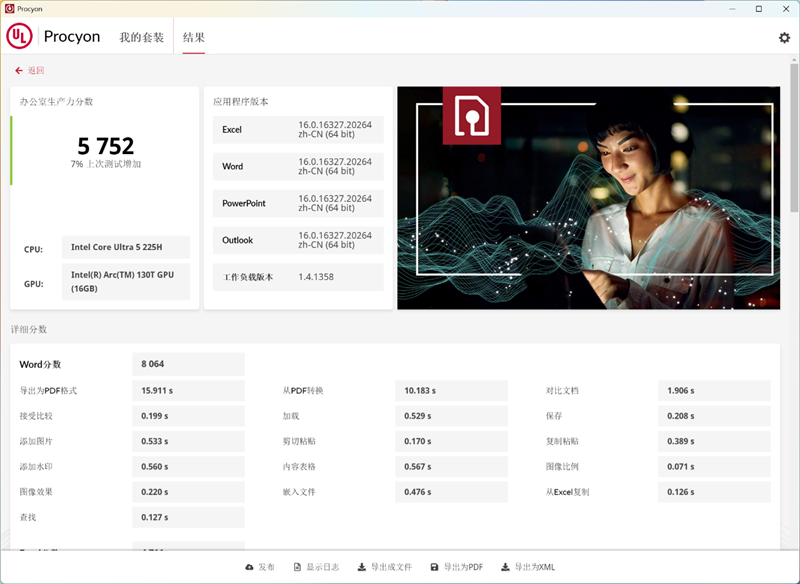The width and height of the screenshot is (800, 584).
Task: Select the 5 752 productivity score
Action: 105,146
